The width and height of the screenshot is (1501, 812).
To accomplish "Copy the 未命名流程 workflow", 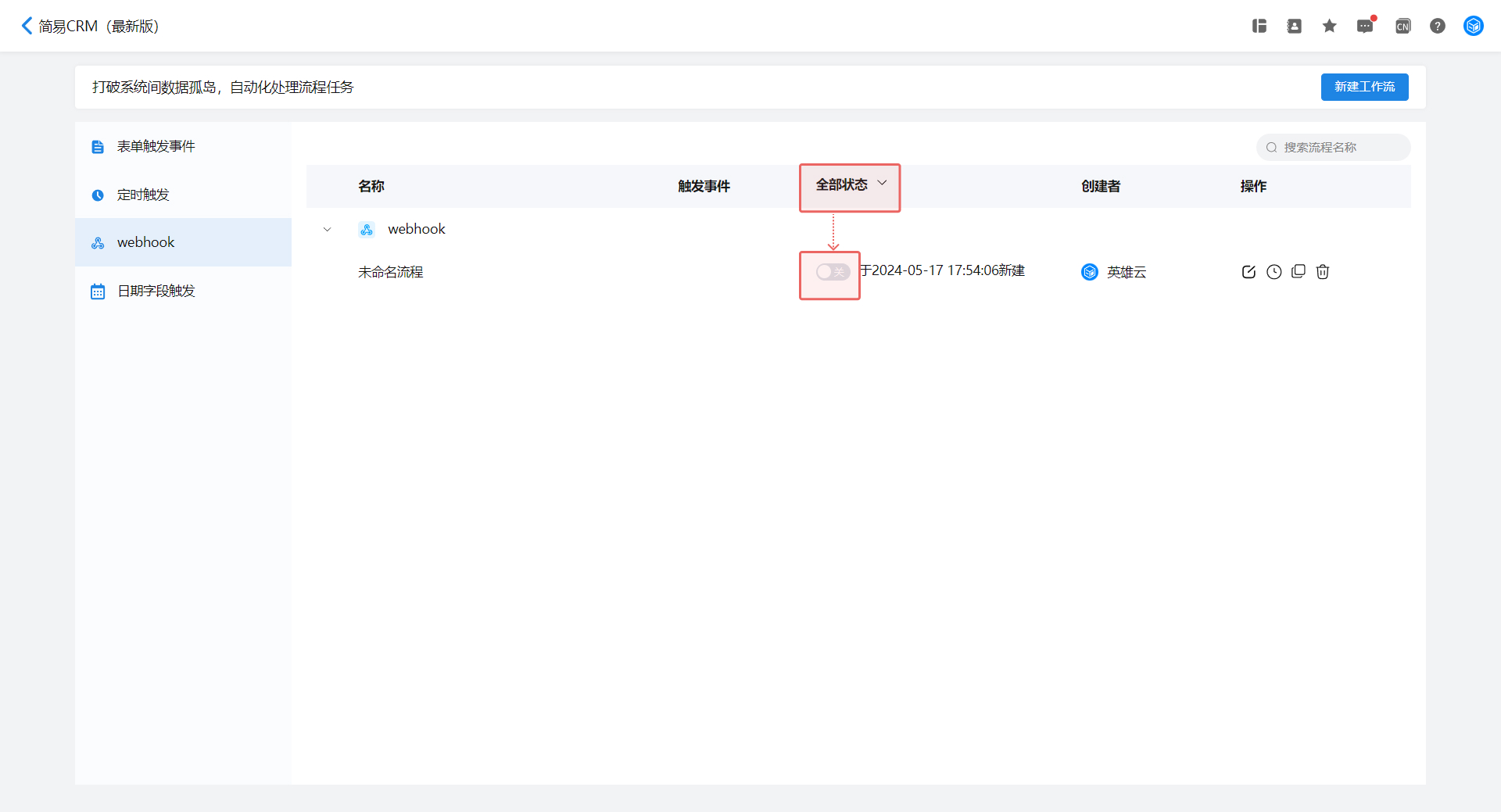I will click(1299, 271).
